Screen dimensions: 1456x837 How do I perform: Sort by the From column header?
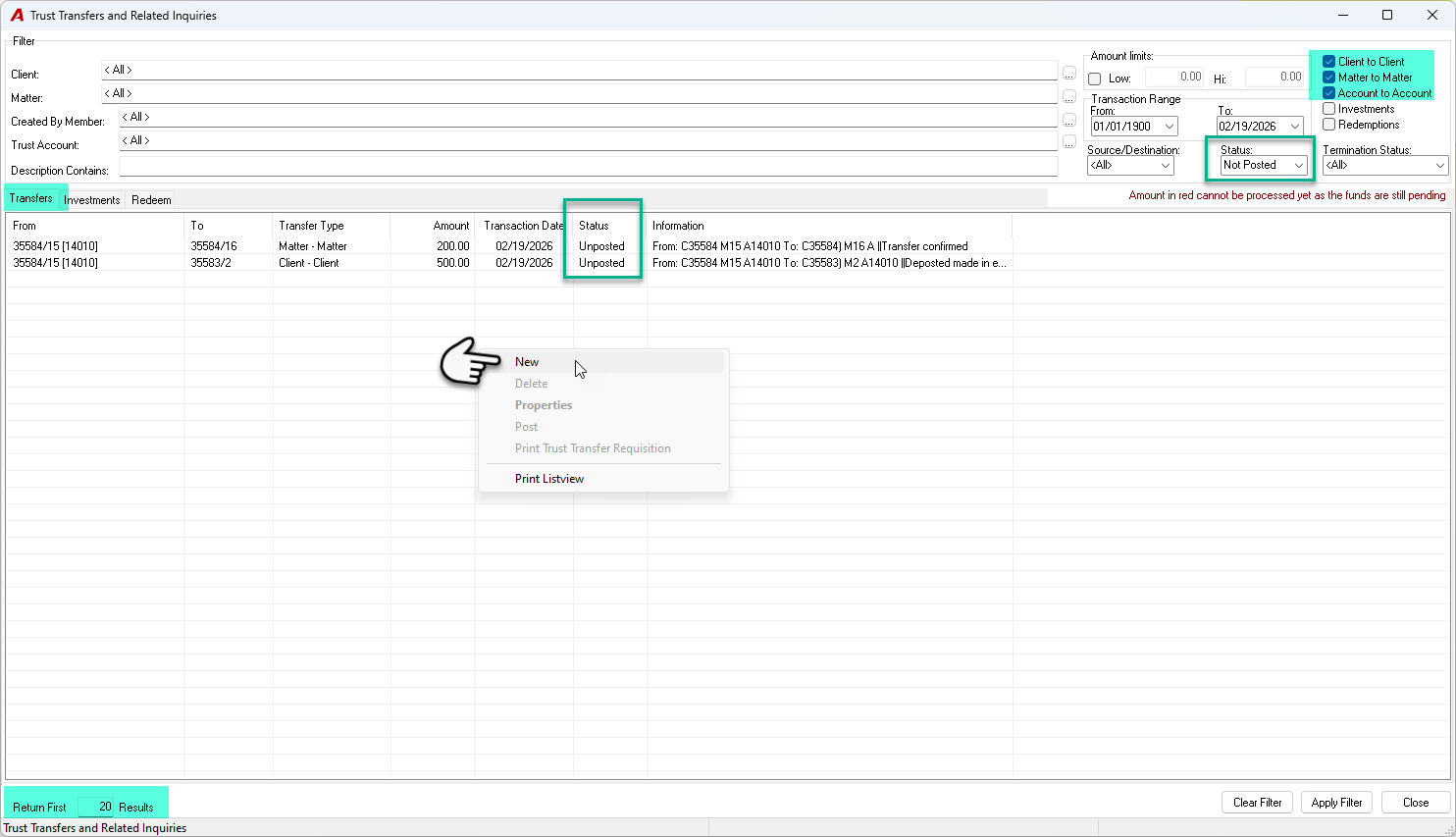pyautogui.click(x=95, y=226)
